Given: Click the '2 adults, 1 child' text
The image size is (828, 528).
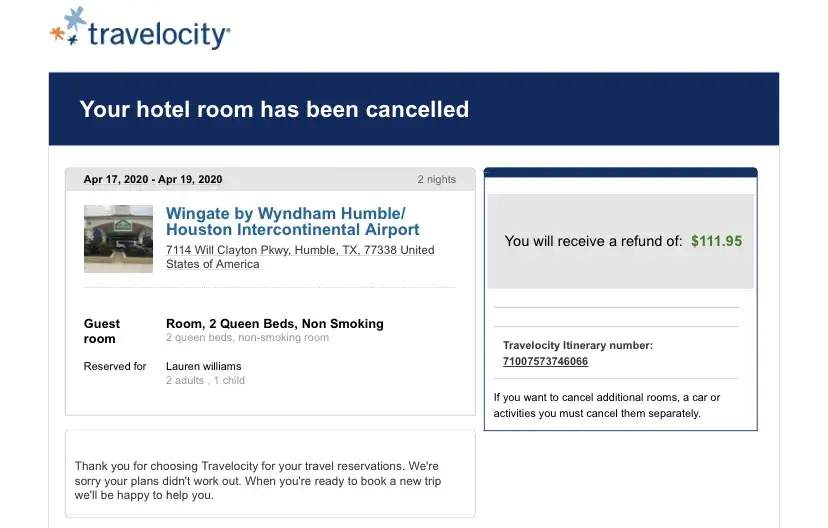Looking at the screenshot, I should pyautogui.click(x=205, y=380).
